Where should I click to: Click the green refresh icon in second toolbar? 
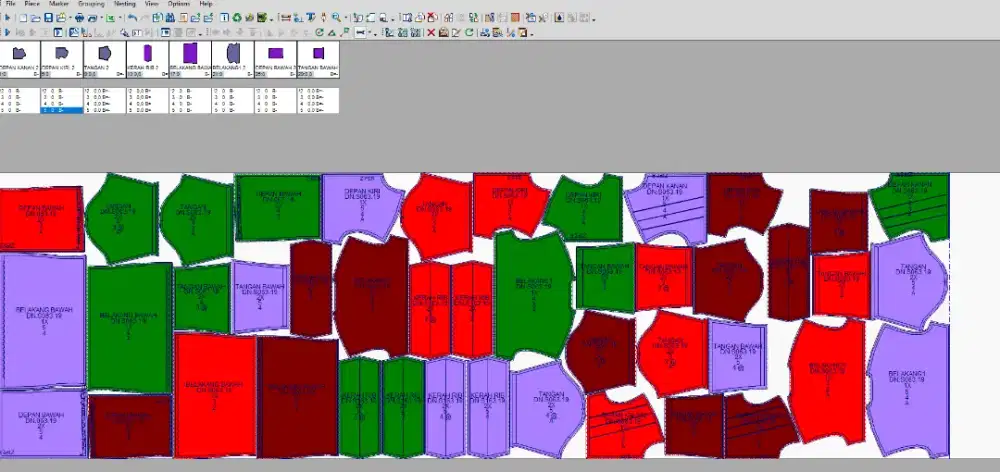pos(470,32)
